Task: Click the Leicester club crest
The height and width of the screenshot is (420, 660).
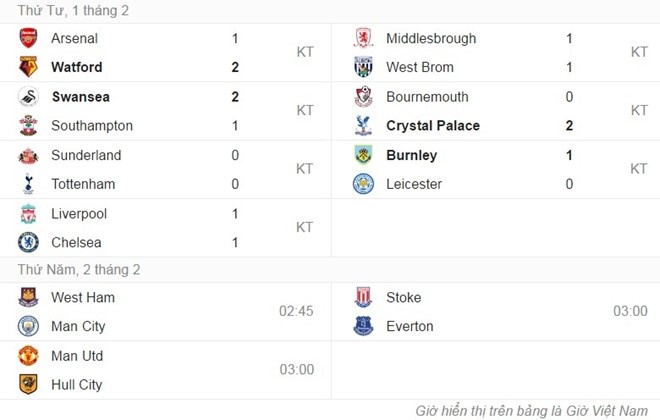Action: point(364,184)
